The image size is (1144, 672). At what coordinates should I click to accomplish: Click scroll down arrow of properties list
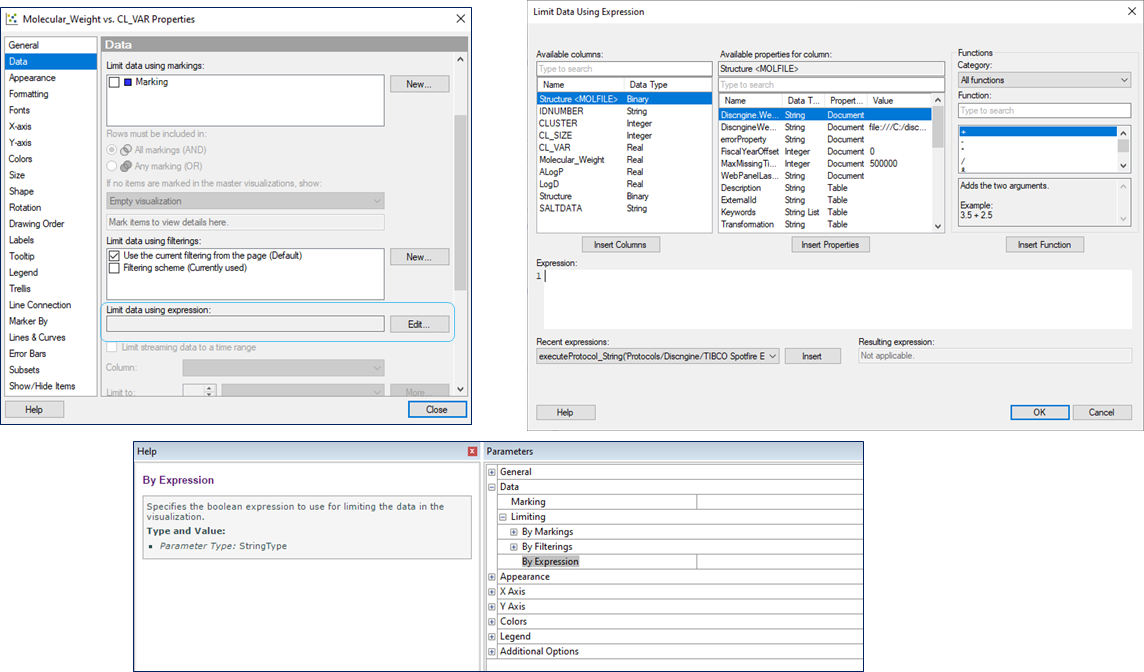click(x=938, y=227)
